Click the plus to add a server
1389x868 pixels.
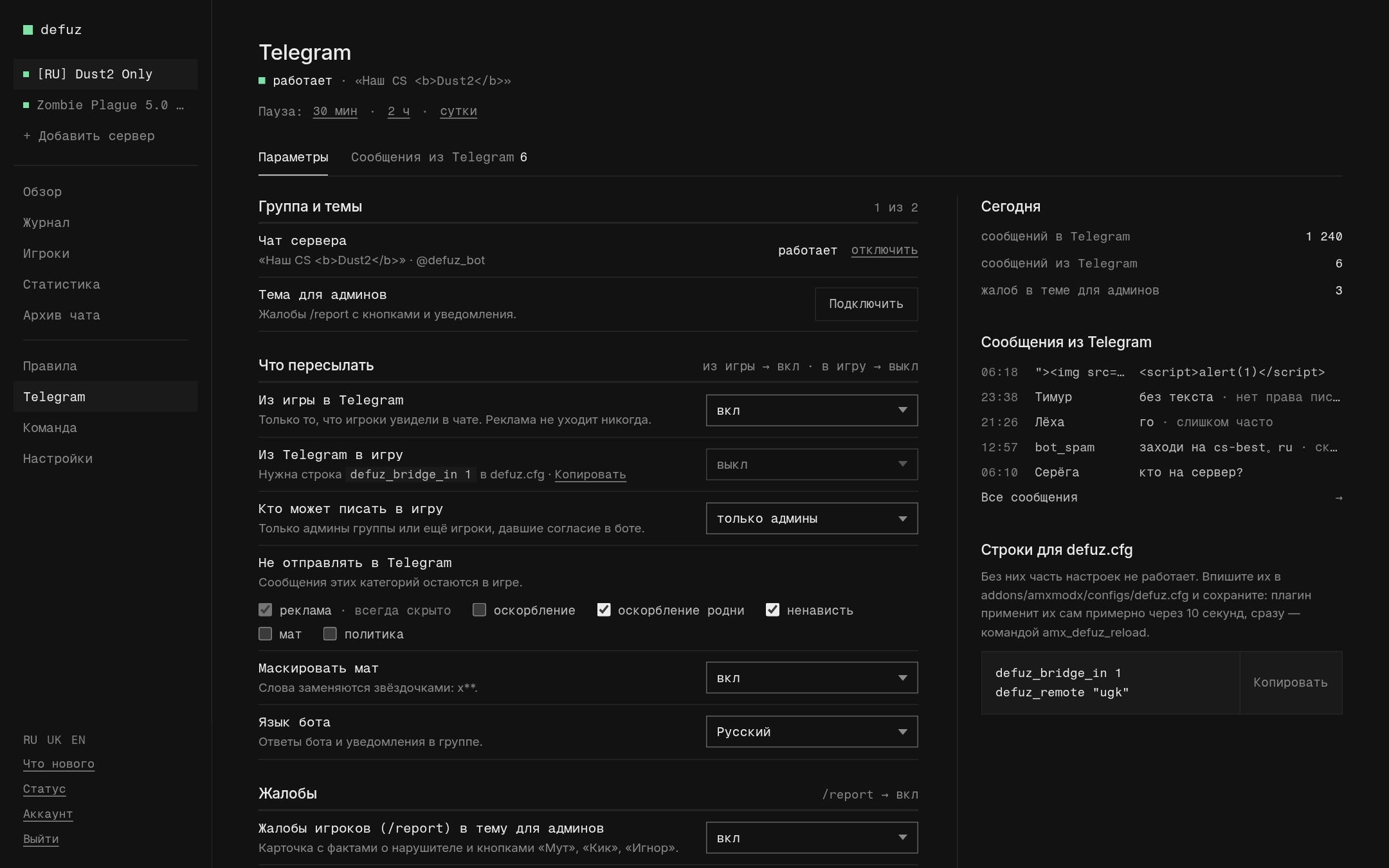tap(27, 136)
